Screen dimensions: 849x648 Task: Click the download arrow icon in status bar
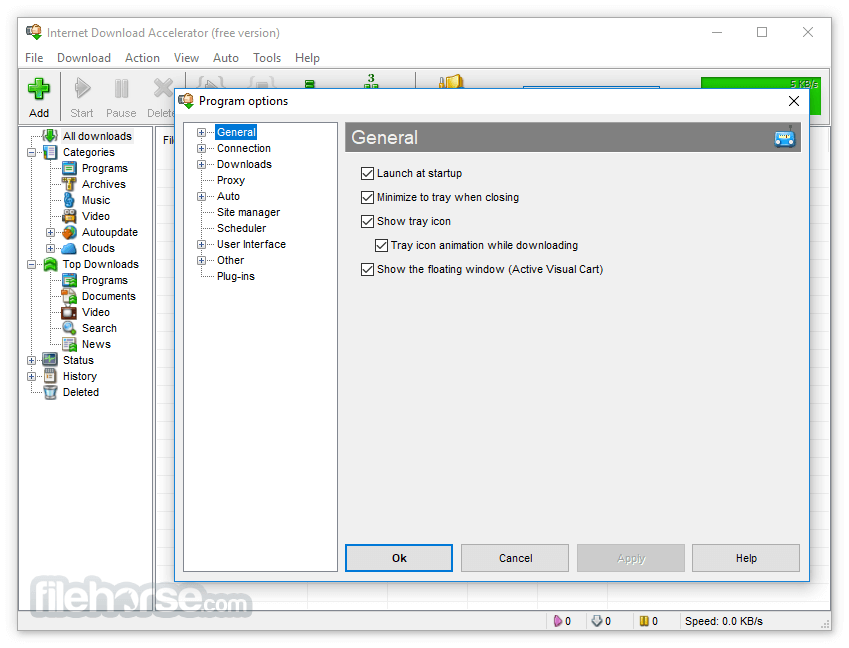pyautogui.click(x=597, y=621)
